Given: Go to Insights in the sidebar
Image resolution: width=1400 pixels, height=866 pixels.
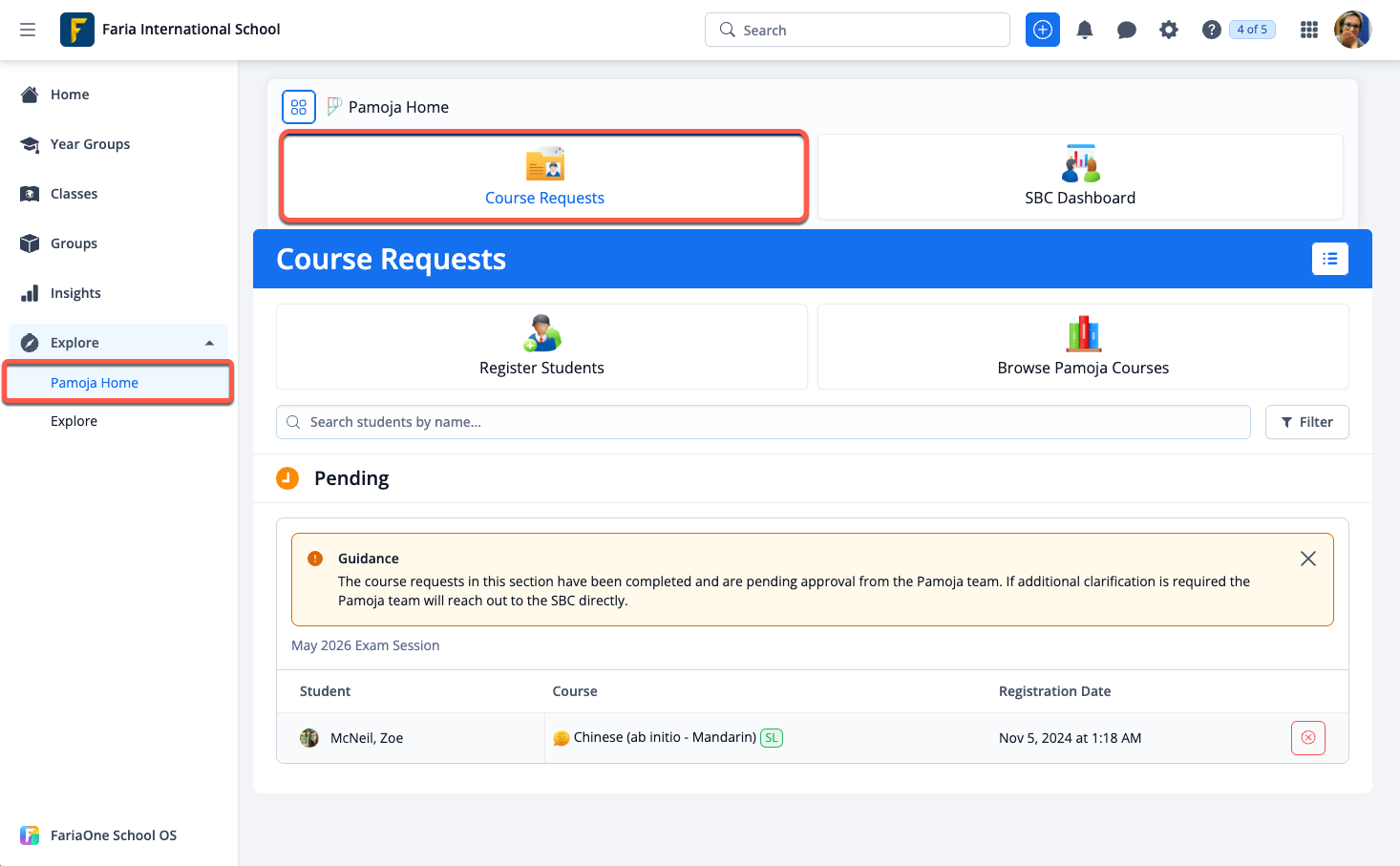Looking at the screenshot, I should [x=75, y=293].
